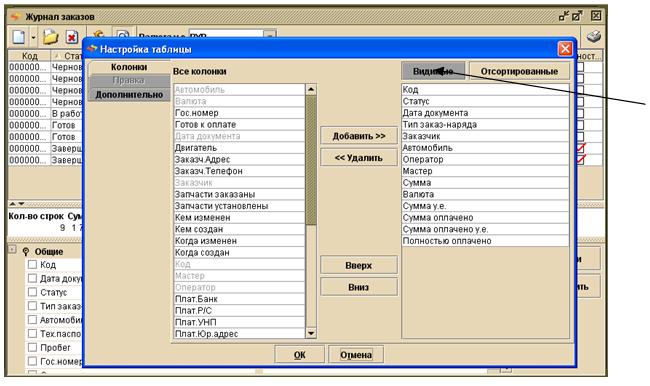Select Полностью оплачено in visible columns list
650x386 pixels.
[x=485, y=240]
